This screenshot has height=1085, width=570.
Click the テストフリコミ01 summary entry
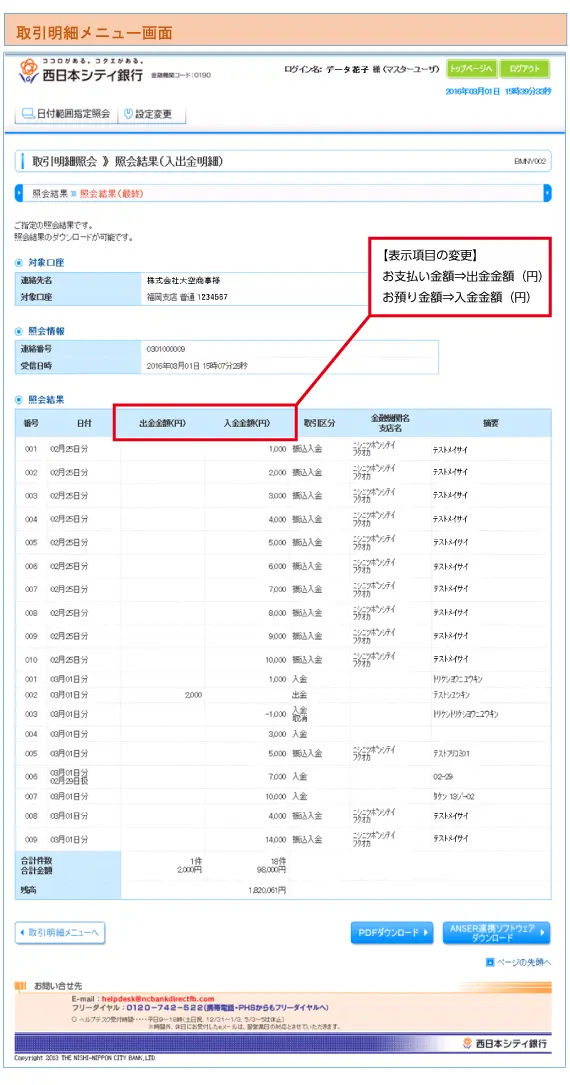454,753
